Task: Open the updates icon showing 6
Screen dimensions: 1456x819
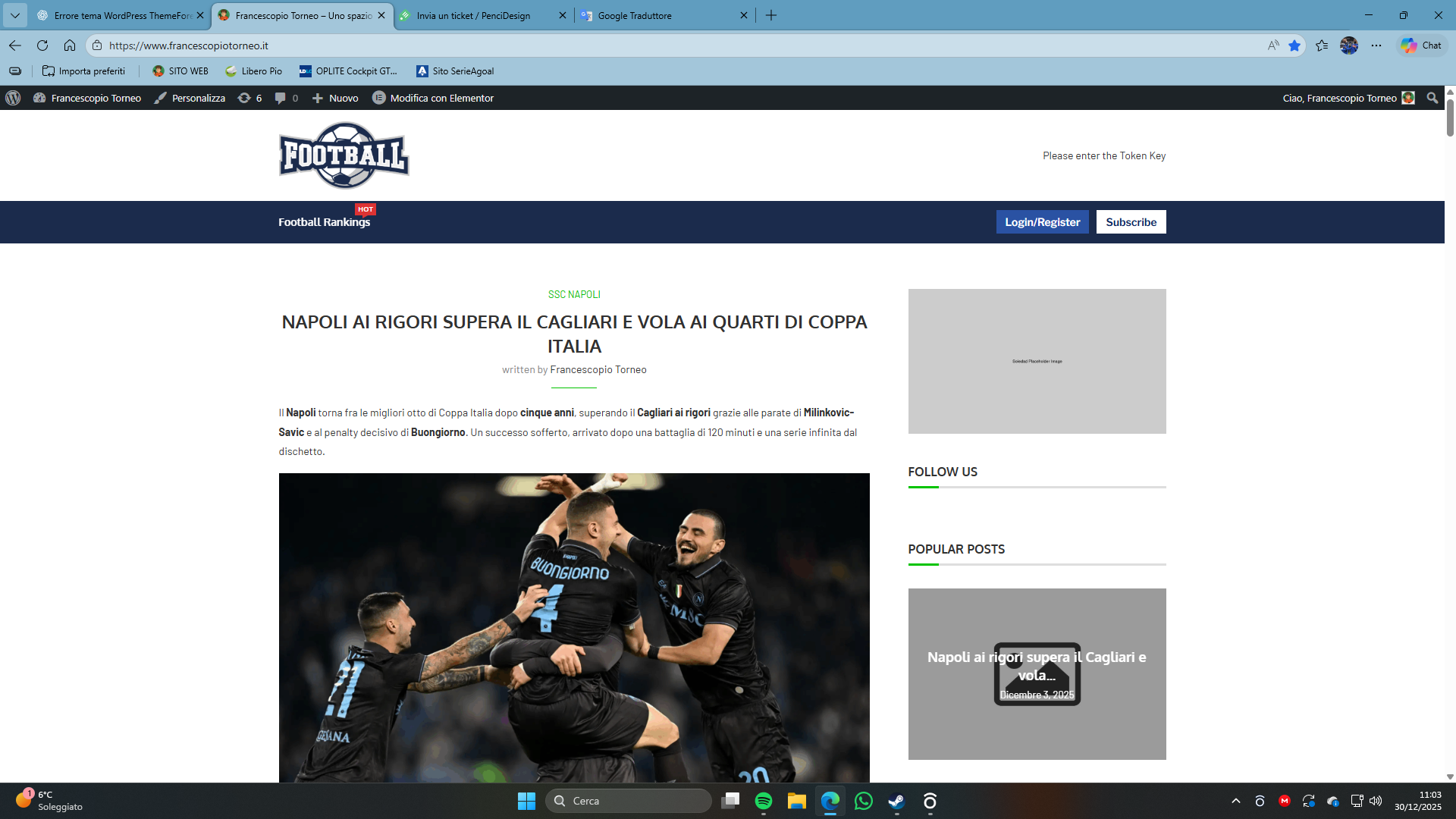Action: coord(249,98)
